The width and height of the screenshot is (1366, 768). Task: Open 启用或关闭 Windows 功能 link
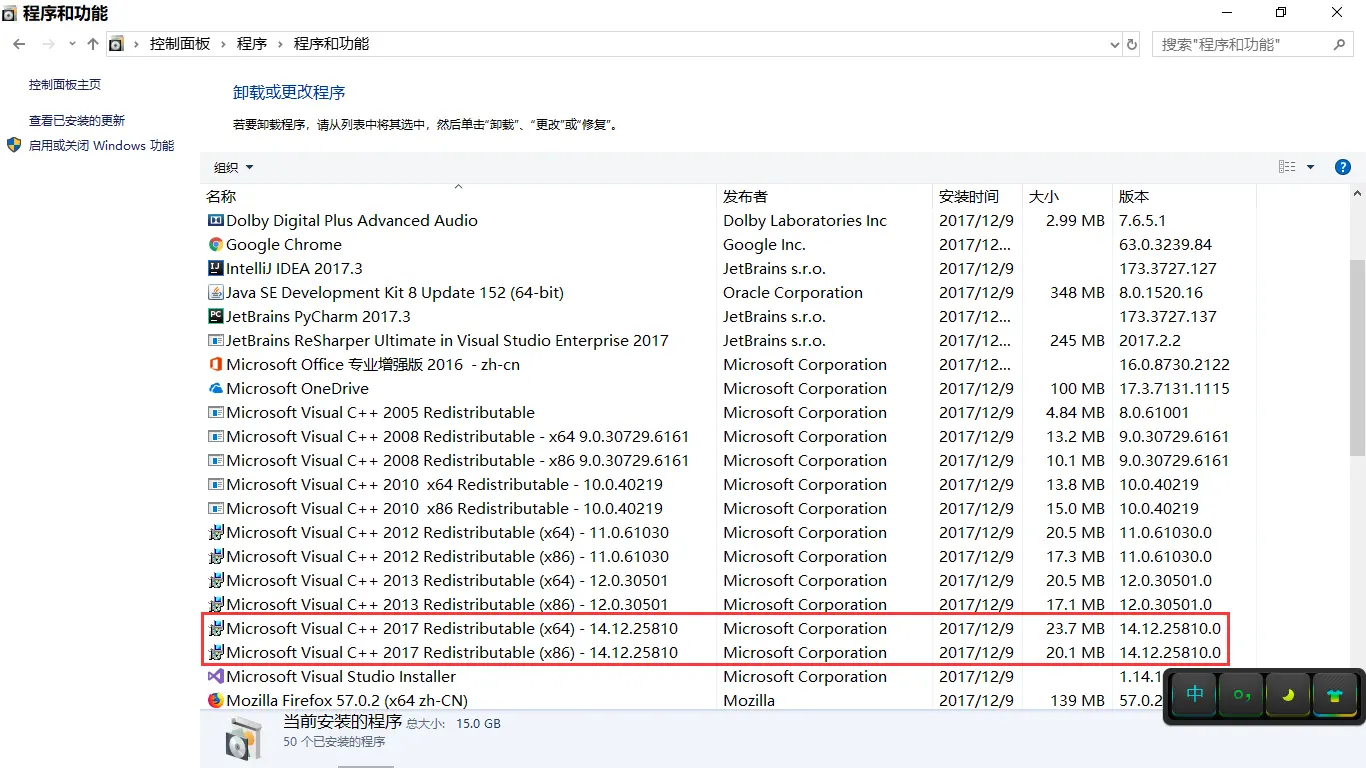[101, 145]
